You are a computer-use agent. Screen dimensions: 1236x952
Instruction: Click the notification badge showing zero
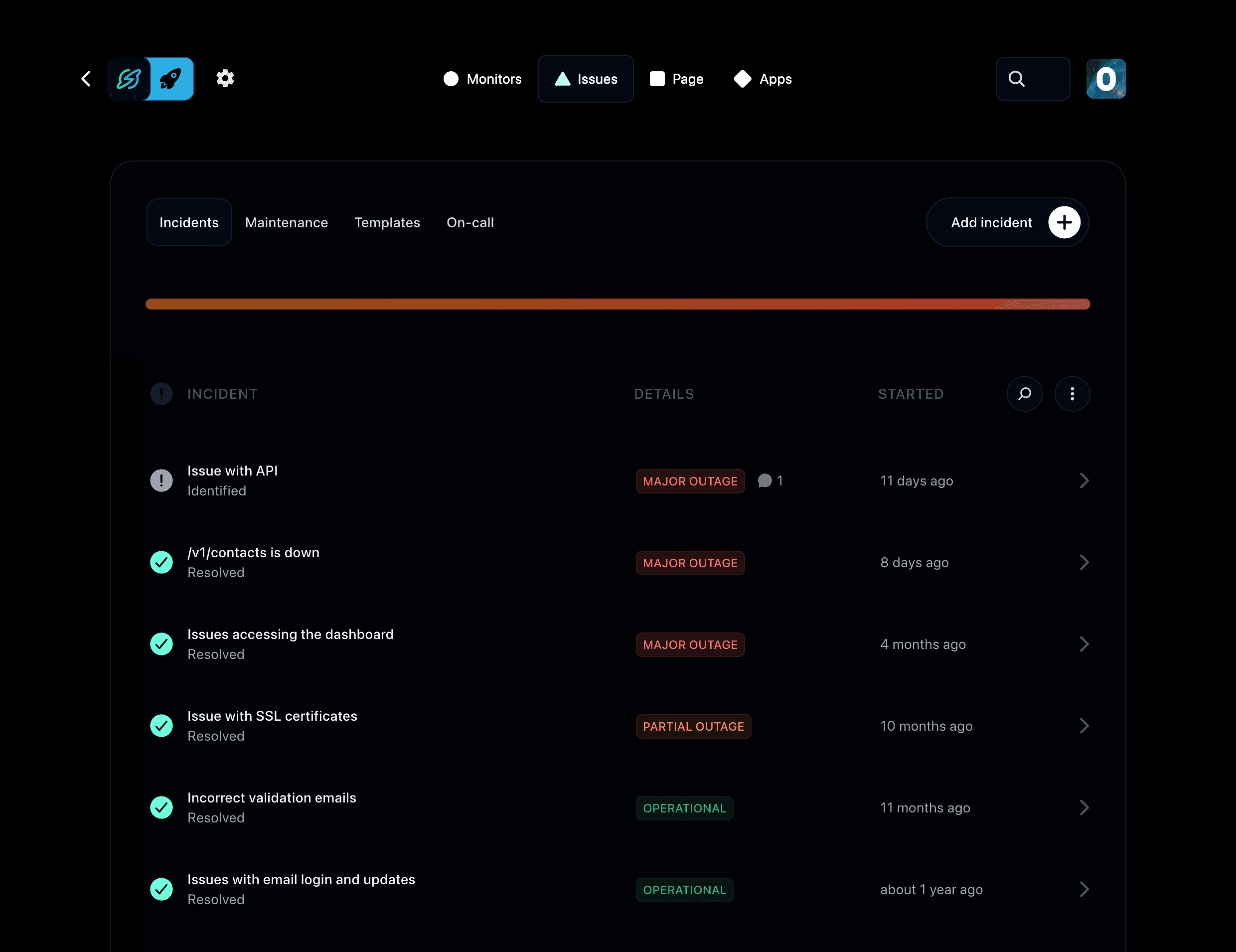(x=1107, y=79)
